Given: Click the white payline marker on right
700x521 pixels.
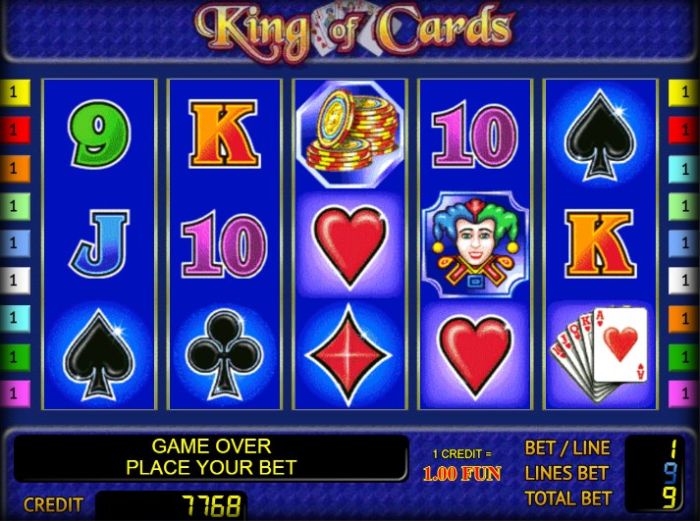Looking at the screenshot, I should coord(683,280).
